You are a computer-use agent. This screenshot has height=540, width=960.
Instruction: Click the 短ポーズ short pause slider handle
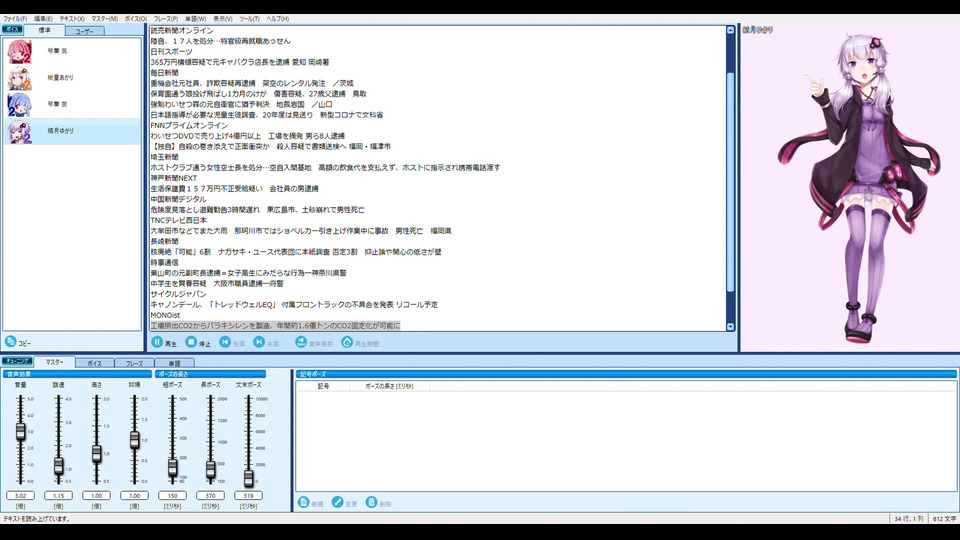[x=173, y=468]
